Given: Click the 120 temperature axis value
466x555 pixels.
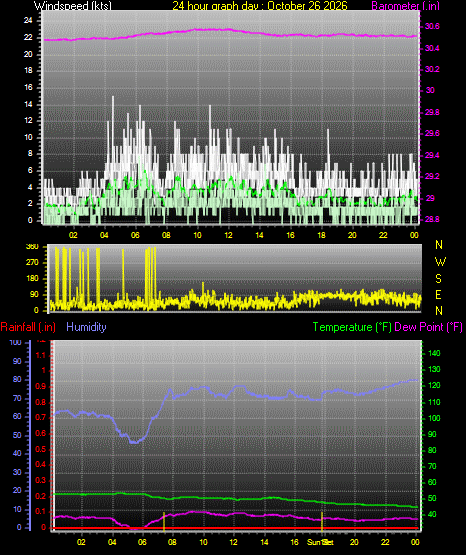Looking at the screenshot, I should coord(434,386).
